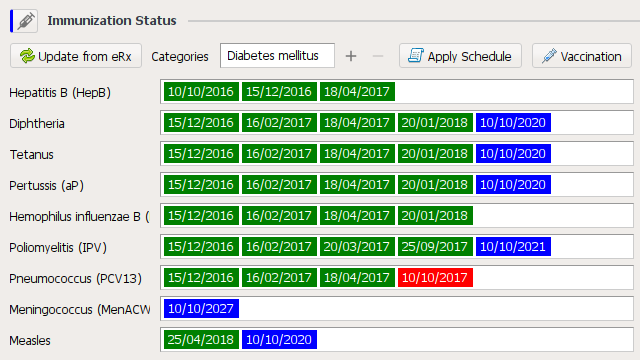The height and width of the screenshot is (360, 640).
Task: Select Hemophilus influenzae B dose 20/01/2018
Action: pos(435,216)
